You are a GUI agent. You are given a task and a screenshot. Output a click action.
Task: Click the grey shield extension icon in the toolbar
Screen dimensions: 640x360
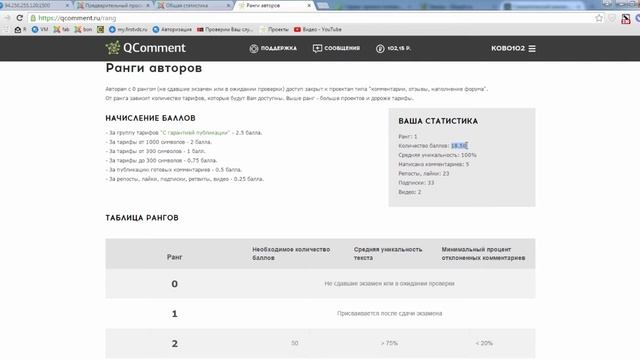point(612,18)
